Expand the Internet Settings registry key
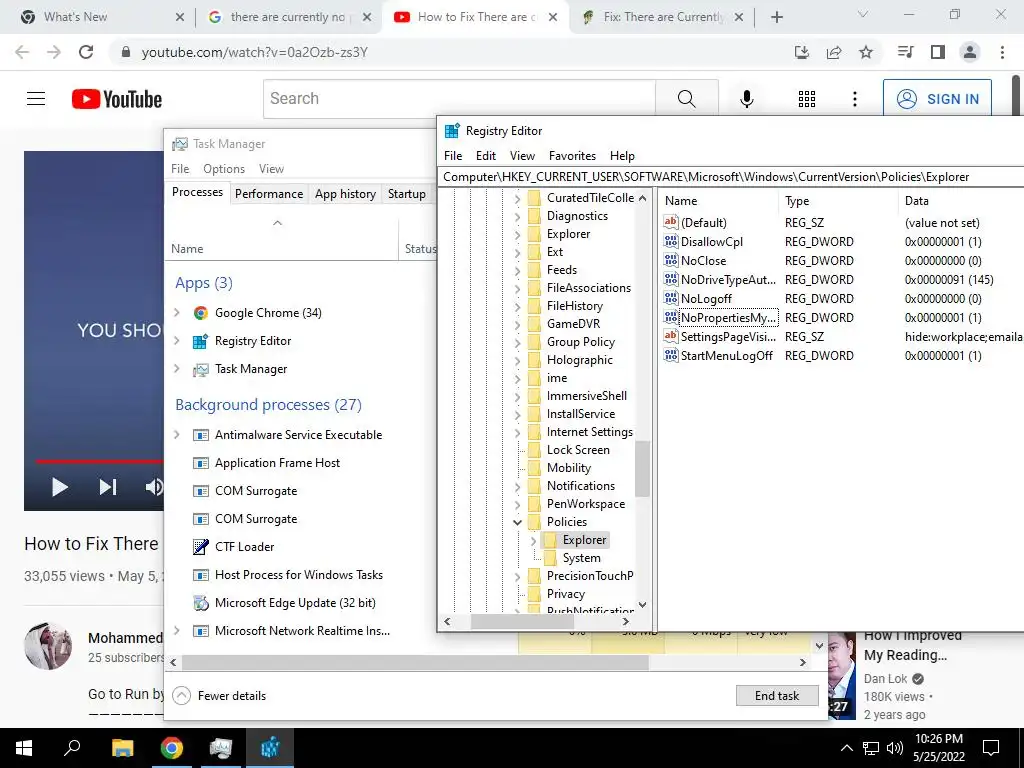This screenshot has height=768, width=1024. tap(517, 432)
